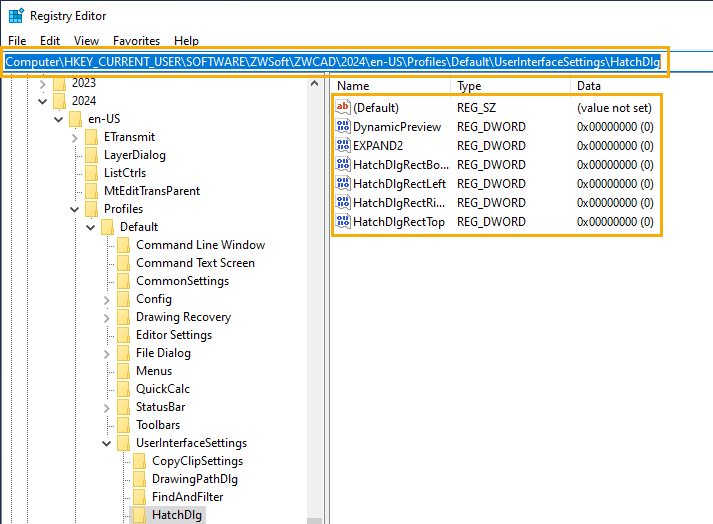Expand the StatusBar key
The width and height of the screenshot is (713, 524).
pos(106,408)
